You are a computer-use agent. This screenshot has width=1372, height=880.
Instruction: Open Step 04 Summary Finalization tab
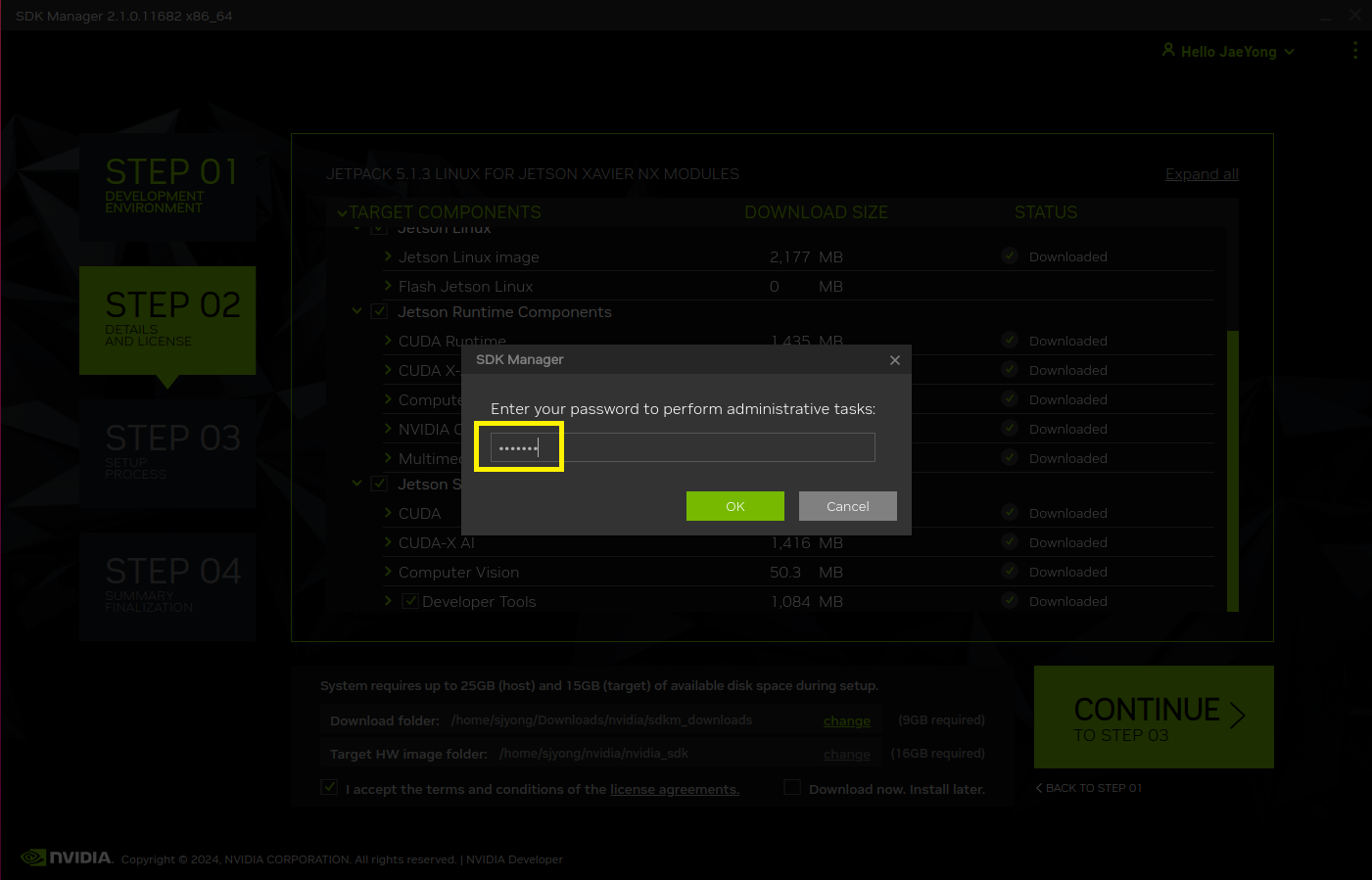pyautogui.click(x=167, y=586)
